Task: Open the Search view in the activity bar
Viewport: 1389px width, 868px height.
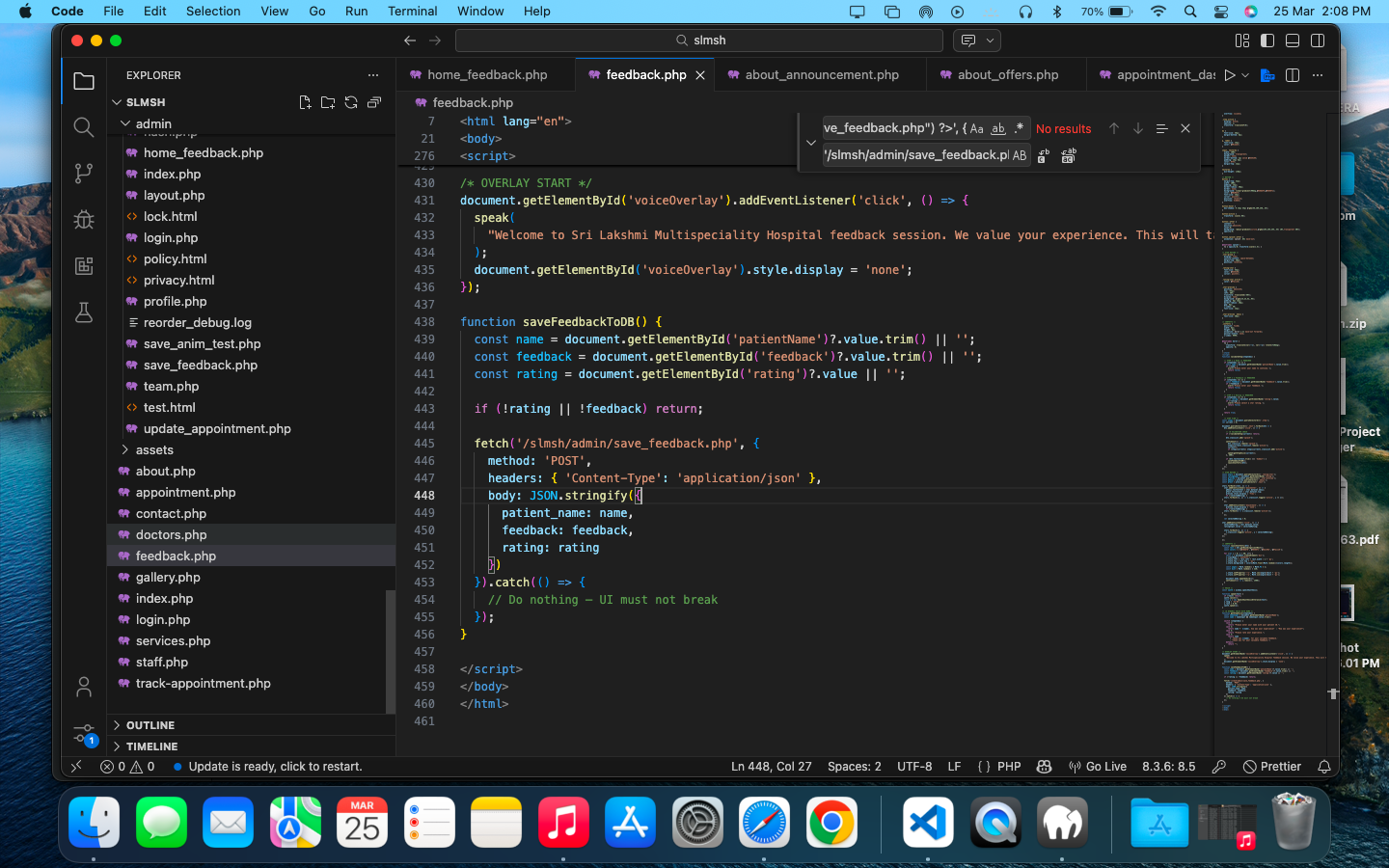Action: pyautogui.click(x=84, y=127)
